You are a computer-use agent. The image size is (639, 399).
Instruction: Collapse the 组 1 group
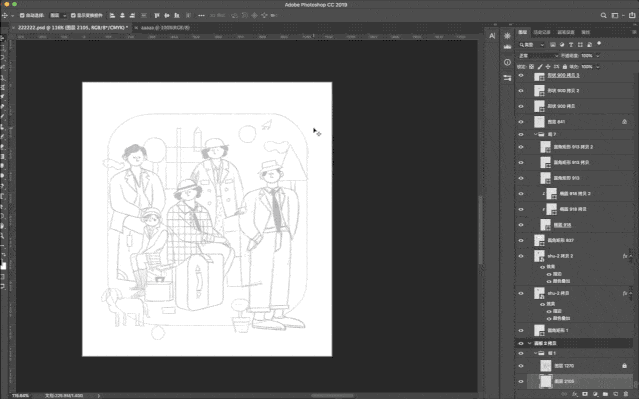pyautogui.click(x=535, y=353)
